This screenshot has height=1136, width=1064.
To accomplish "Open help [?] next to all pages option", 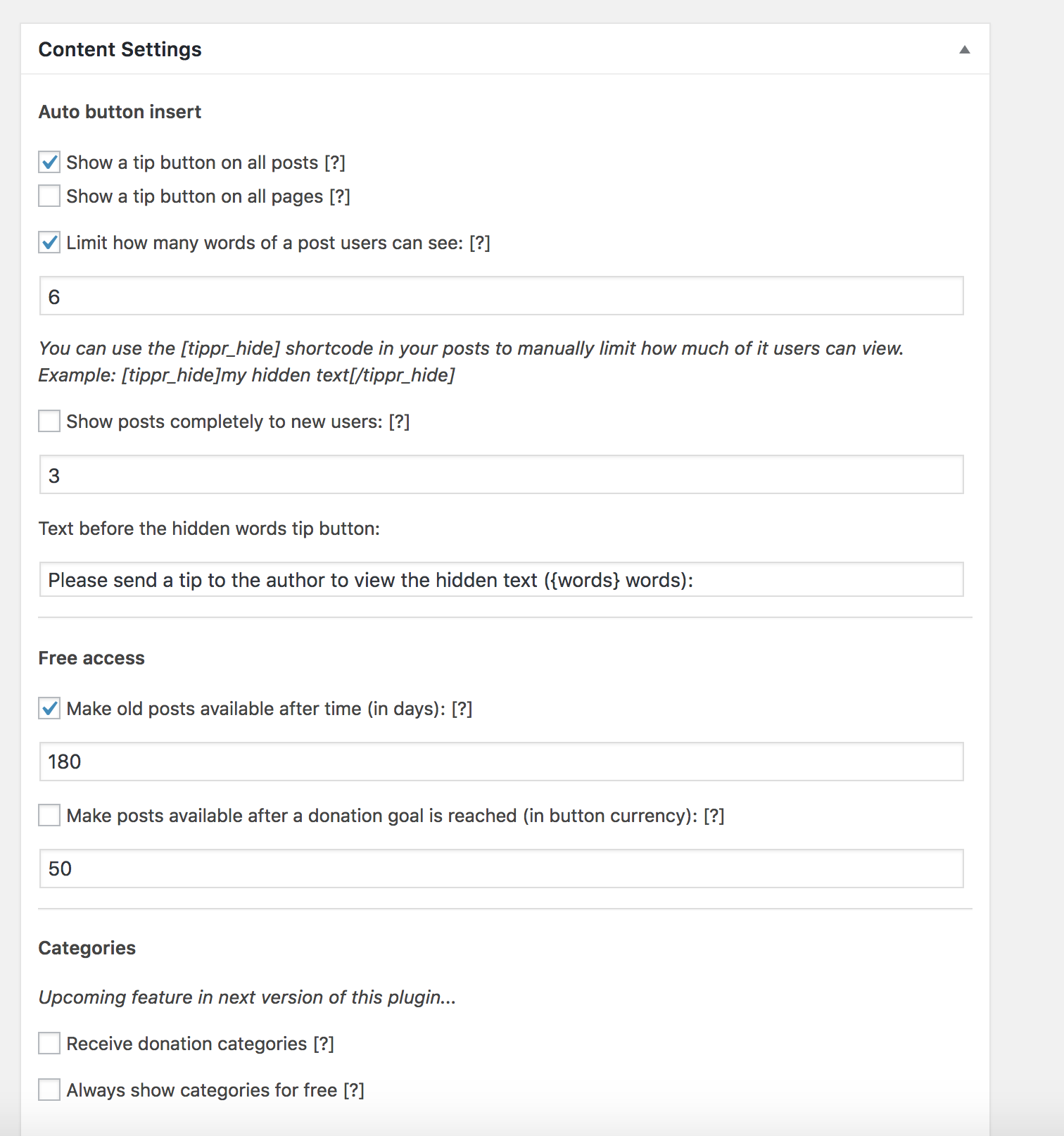I will [340, 196].
